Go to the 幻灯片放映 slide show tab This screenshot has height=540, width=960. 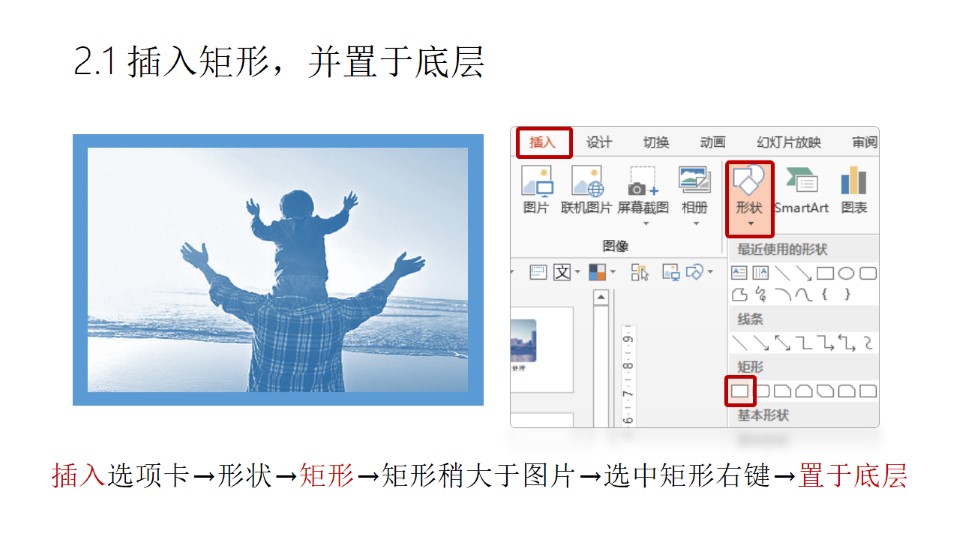(788, 142)
